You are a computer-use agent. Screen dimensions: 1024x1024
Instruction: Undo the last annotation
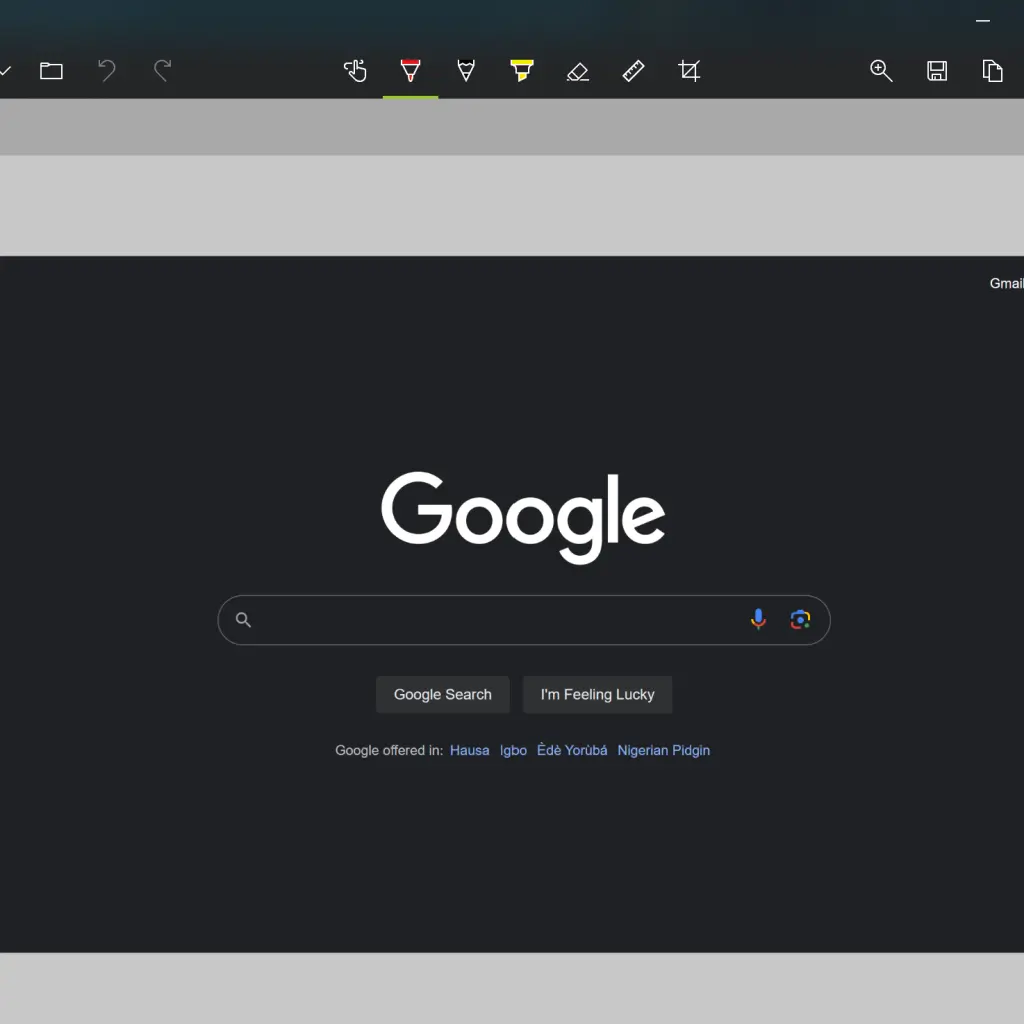pos(107,71)
